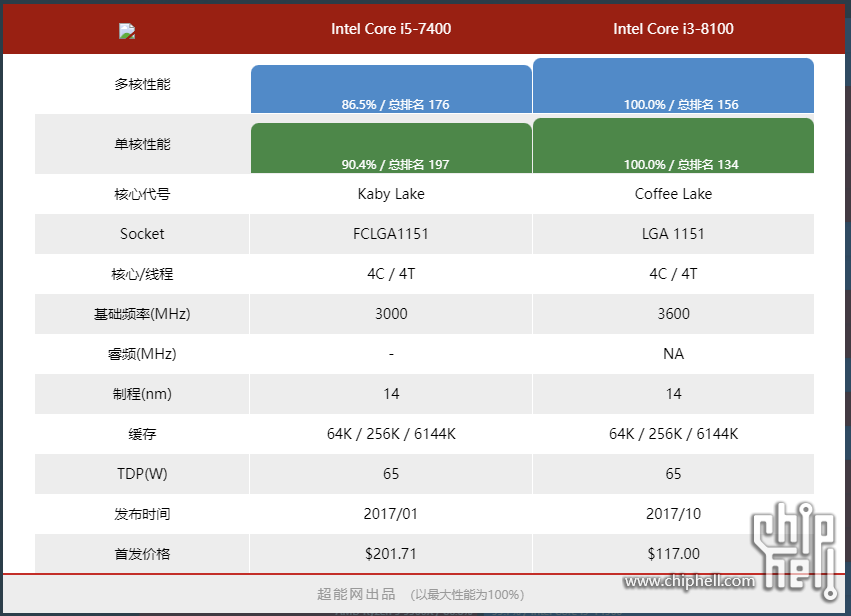
Task: Click the Coffee Lake cell
Action: pyautogui.click(x=673, y=194)
